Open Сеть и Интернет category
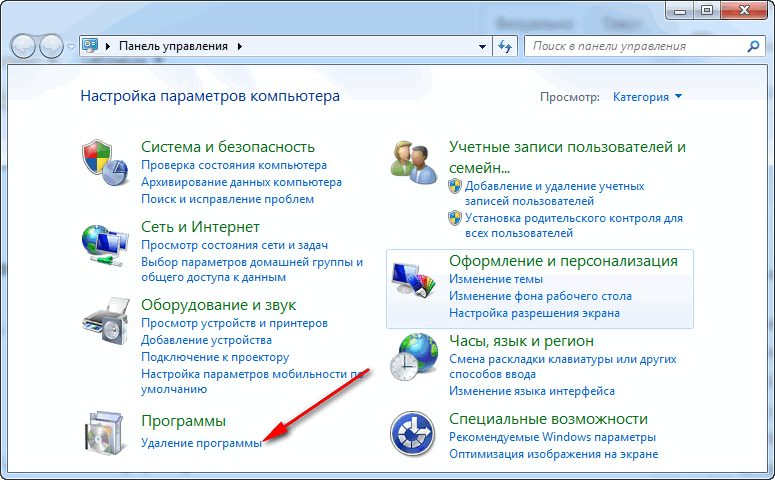The image size is (775, 480). [200, 227]
